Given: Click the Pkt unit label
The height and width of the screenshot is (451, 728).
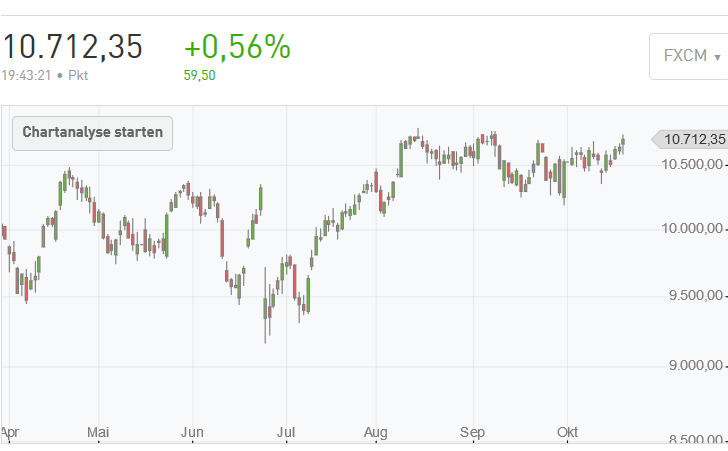Looking at the screenshot, I should pos(78,75).
